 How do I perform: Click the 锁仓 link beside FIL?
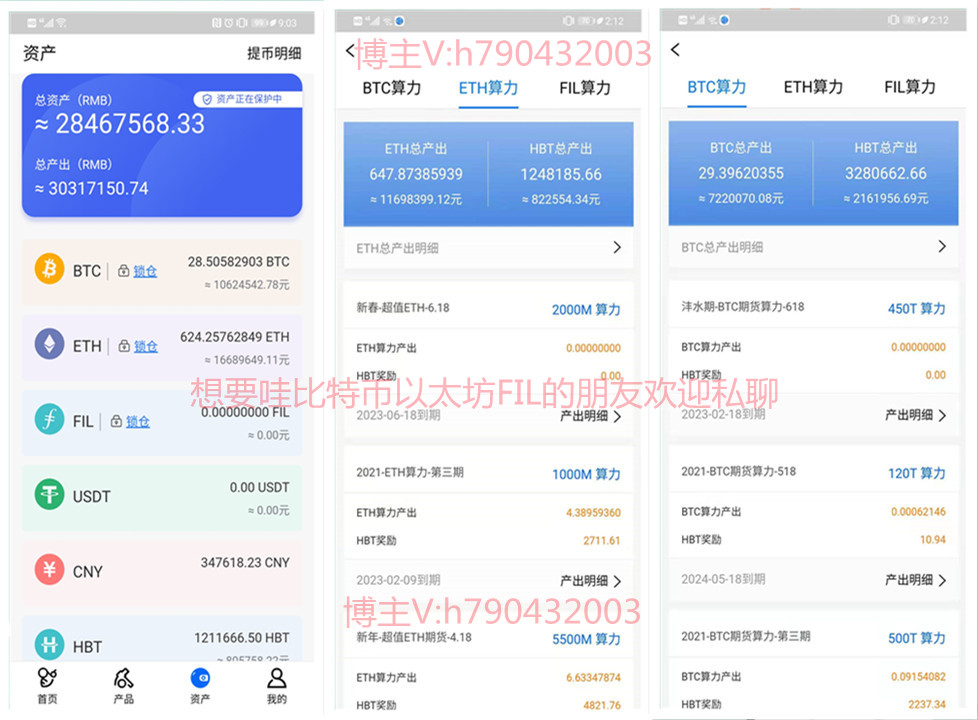click(x=138, y=422)
